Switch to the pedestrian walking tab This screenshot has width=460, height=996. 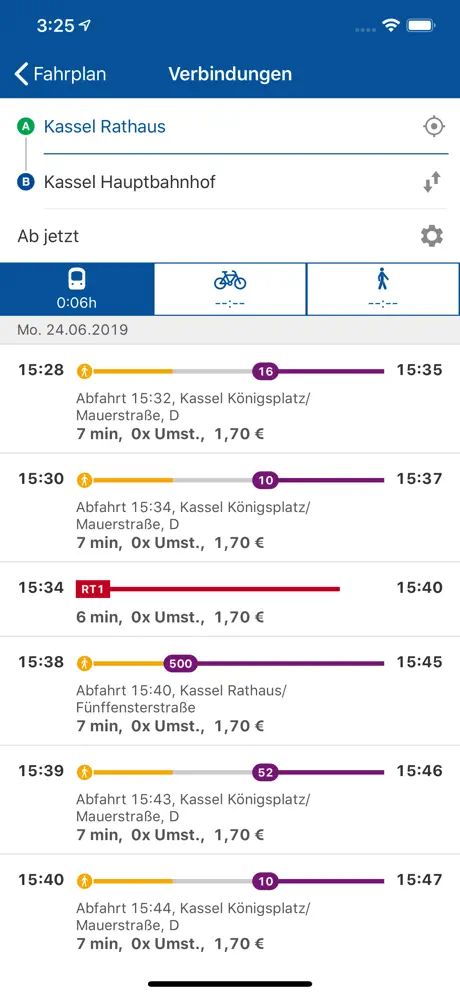[383, 289]
